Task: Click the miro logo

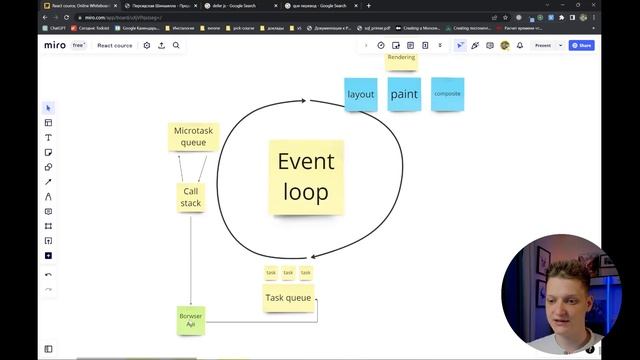Action: 55,45
